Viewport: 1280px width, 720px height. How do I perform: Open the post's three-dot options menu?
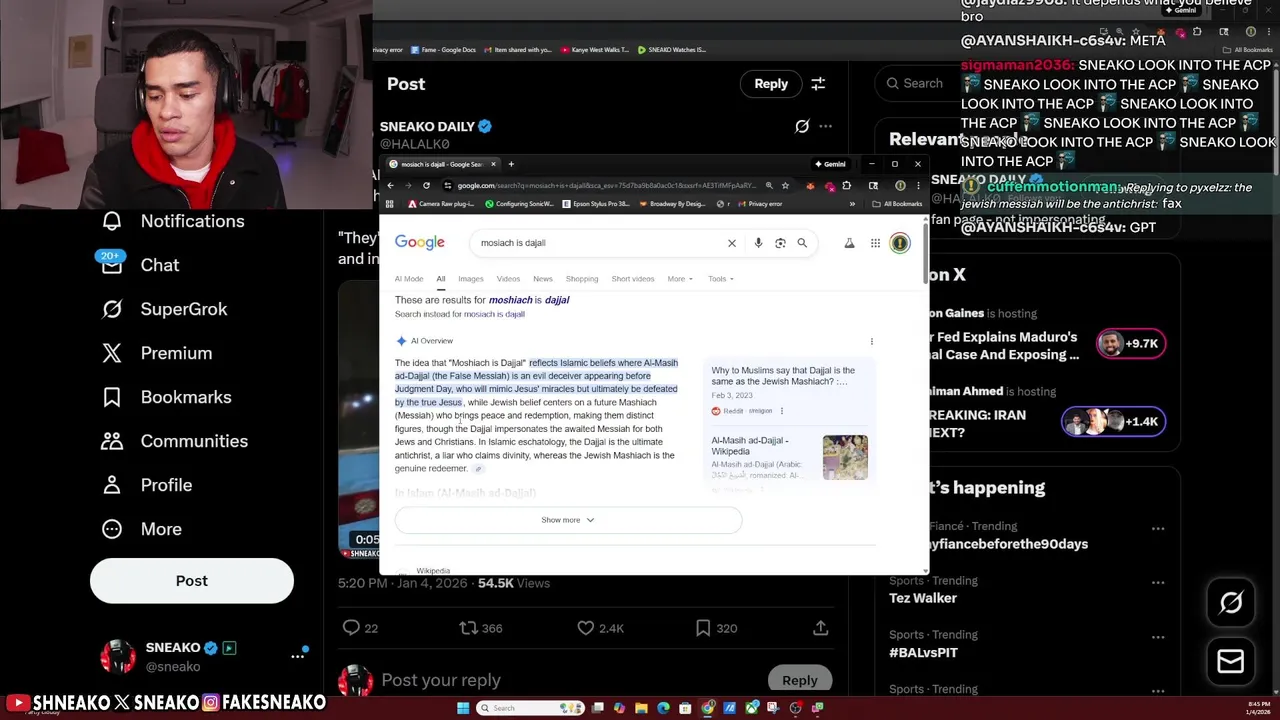(825, 126)
